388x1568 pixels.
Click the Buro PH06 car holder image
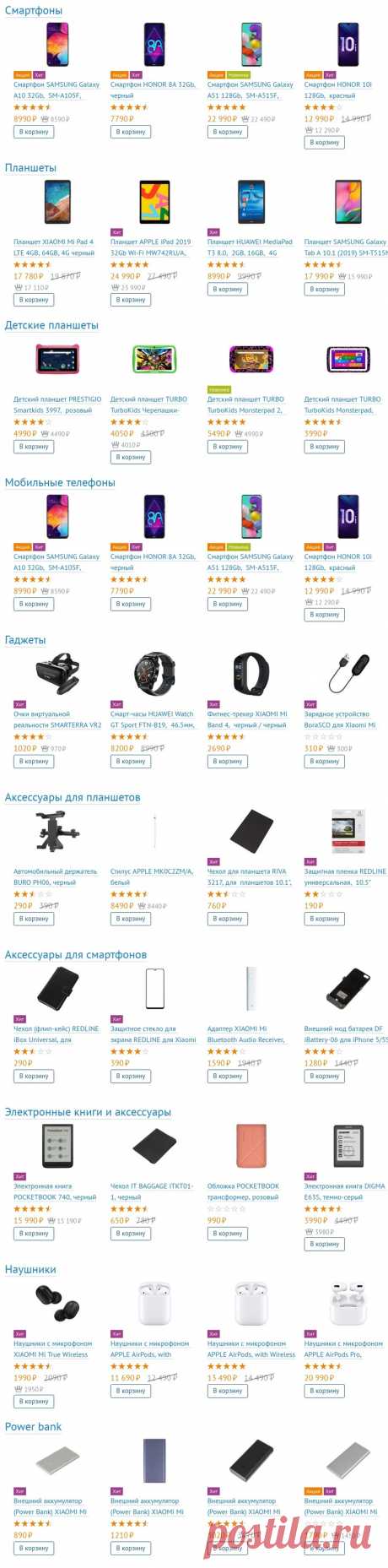(x=57, y=831)
